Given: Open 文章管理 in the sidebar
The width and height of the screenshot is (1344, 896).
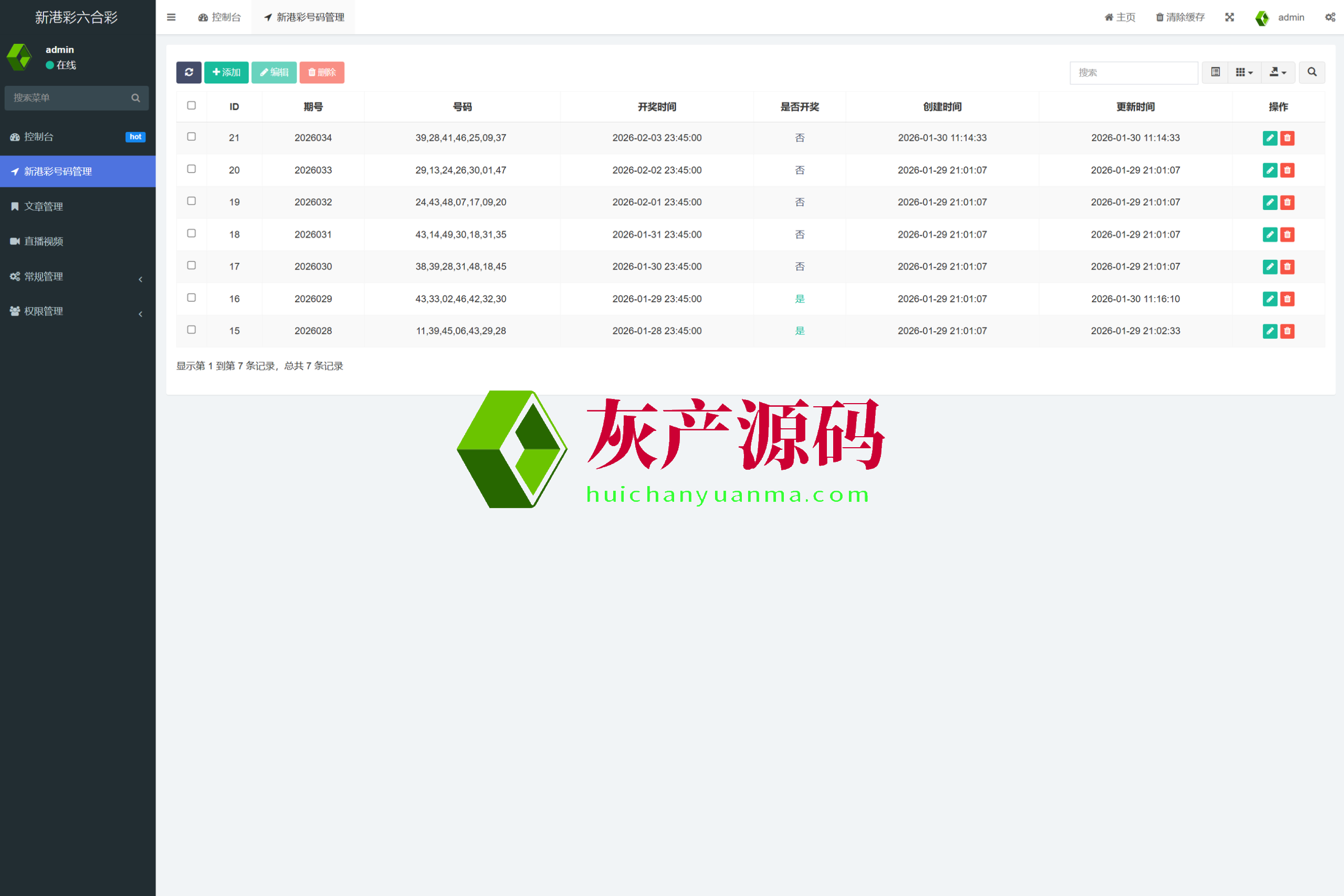Looking at the screenshot, I should click(44, 207).
